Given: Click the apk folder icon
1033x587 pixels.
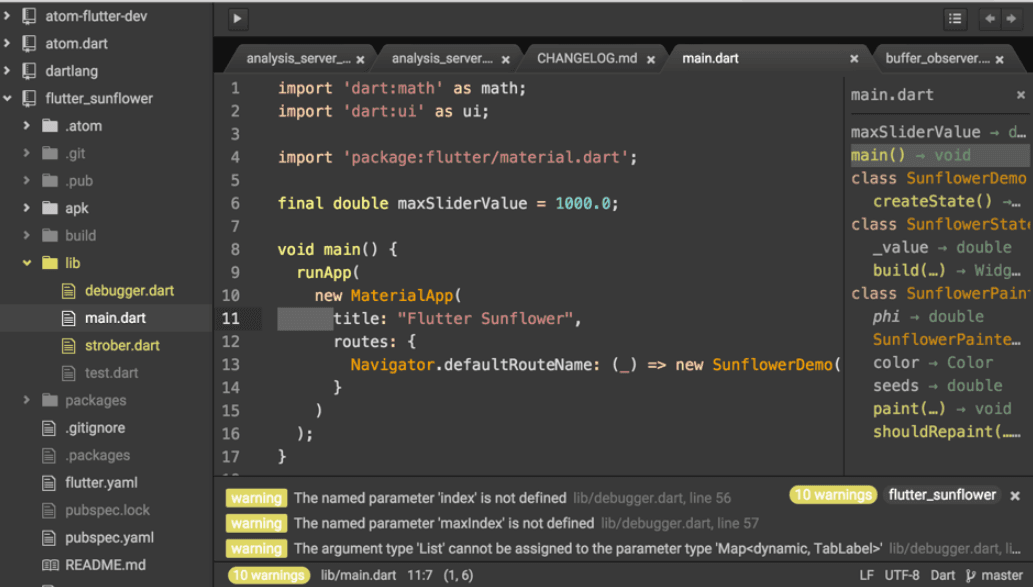Looking at the screenshot, I should (50, 208).
